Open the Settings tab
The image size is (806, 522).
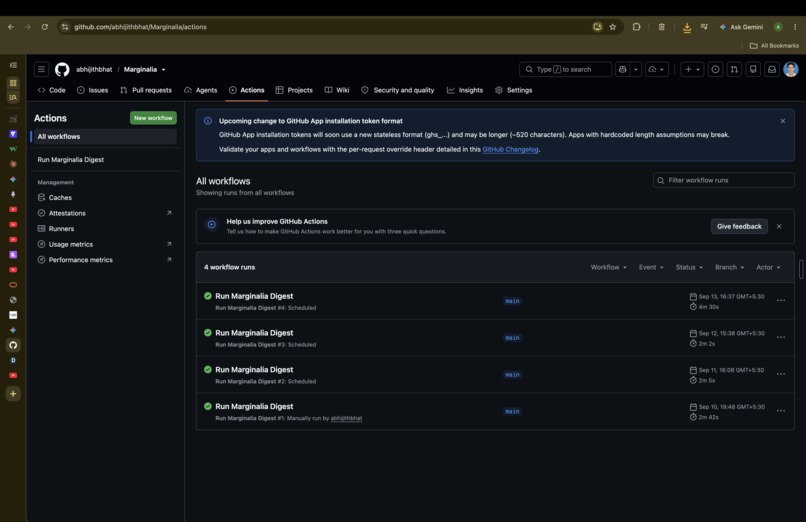pyautogui.click(x=514, y=90)
